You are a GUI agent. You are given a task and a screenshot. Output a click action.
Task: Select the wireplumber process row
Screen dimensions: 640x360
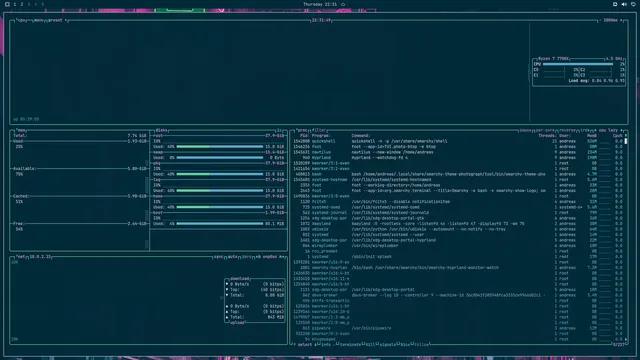coord(458,246)
